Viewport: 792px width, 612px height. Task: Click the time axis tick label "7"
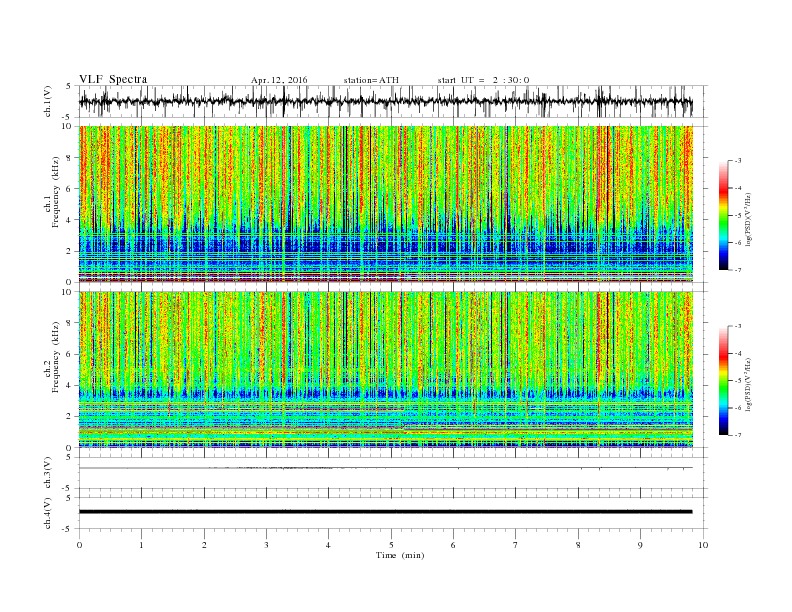pos(516,545)
